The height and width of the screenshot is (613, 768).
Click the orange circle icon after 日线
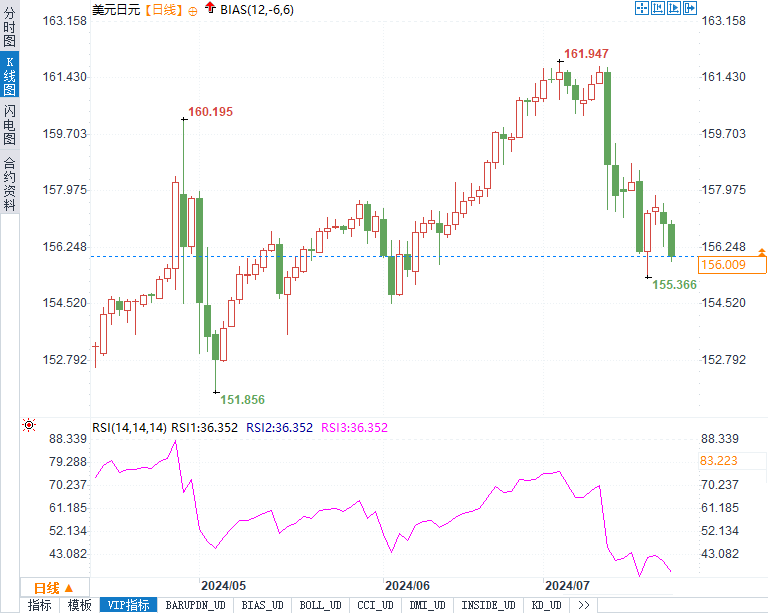192,10
